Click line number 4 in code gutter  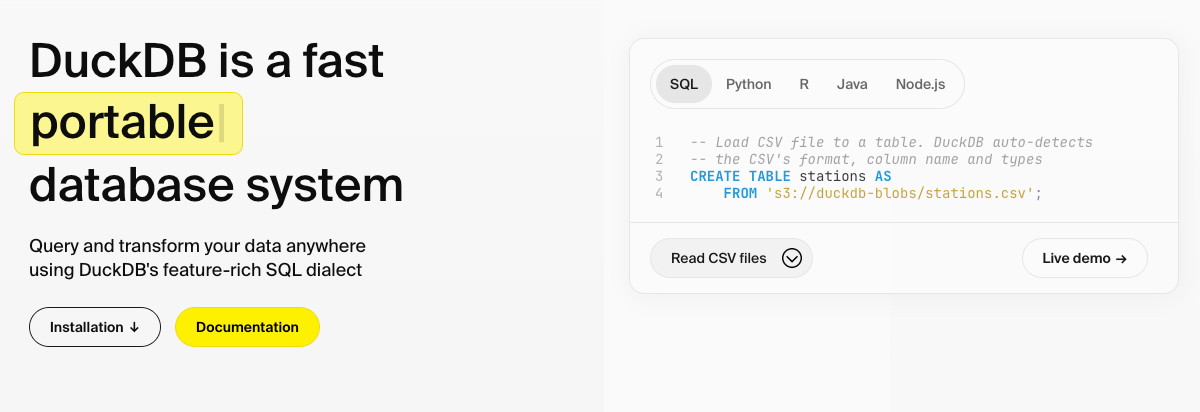click(x=659, y=193)
